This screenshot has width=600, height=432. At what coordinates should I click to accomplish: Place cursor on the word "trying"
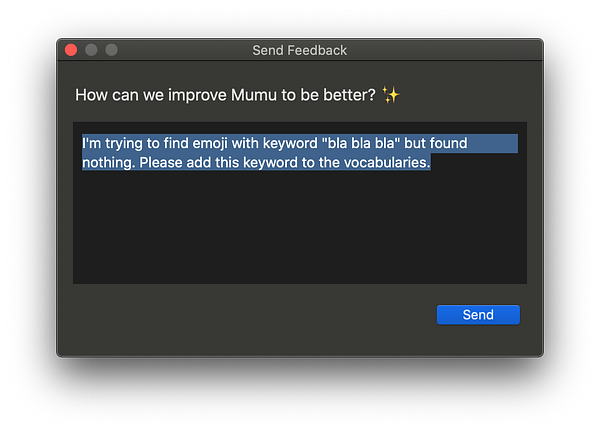(x=127, y=144)
